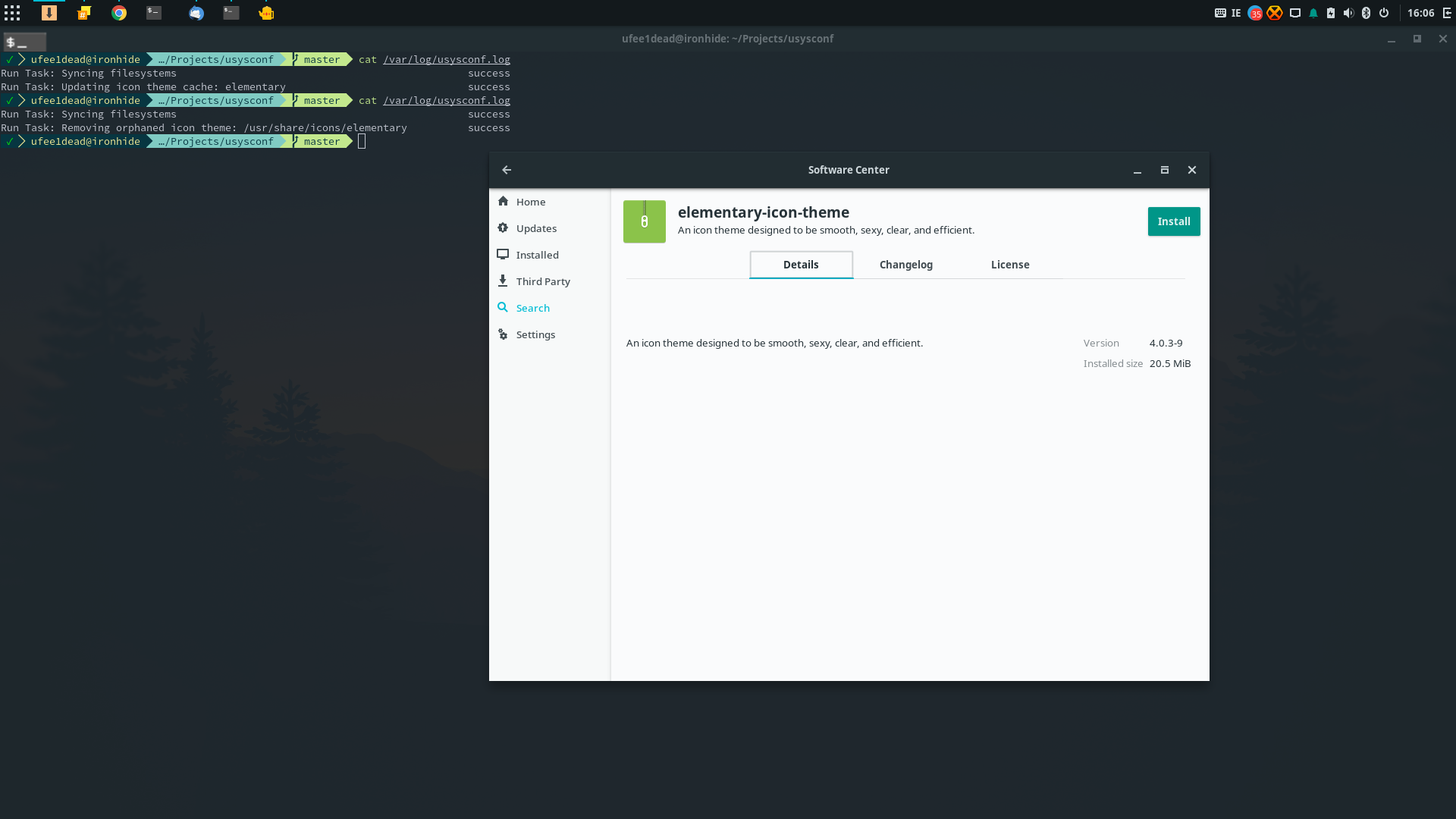The image size is (1456, 819).
Task: Click the Home house icon
Action: [x=503, y=201]
